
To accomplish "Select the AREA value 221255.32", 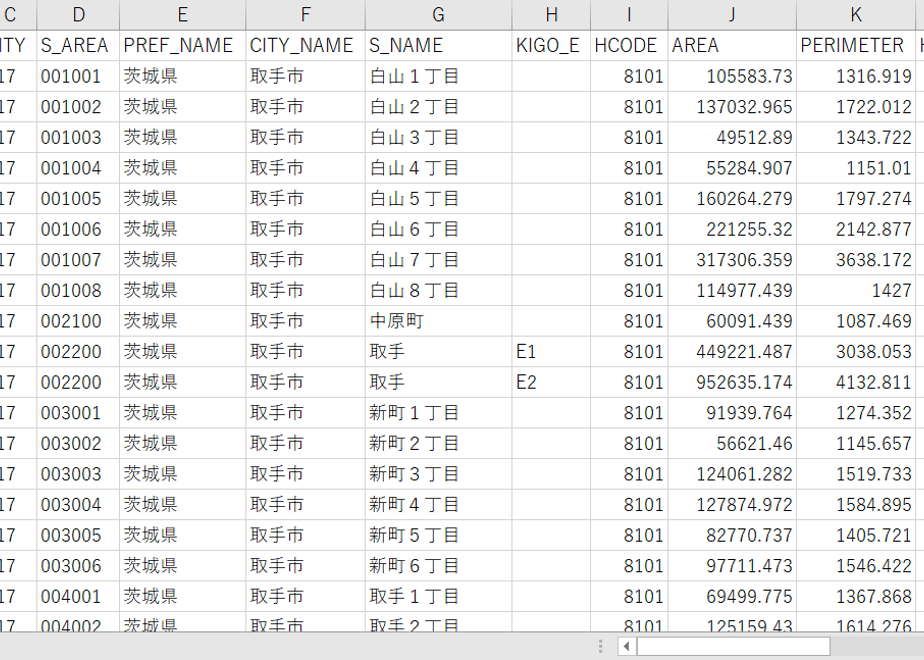I will coord(732,229).
